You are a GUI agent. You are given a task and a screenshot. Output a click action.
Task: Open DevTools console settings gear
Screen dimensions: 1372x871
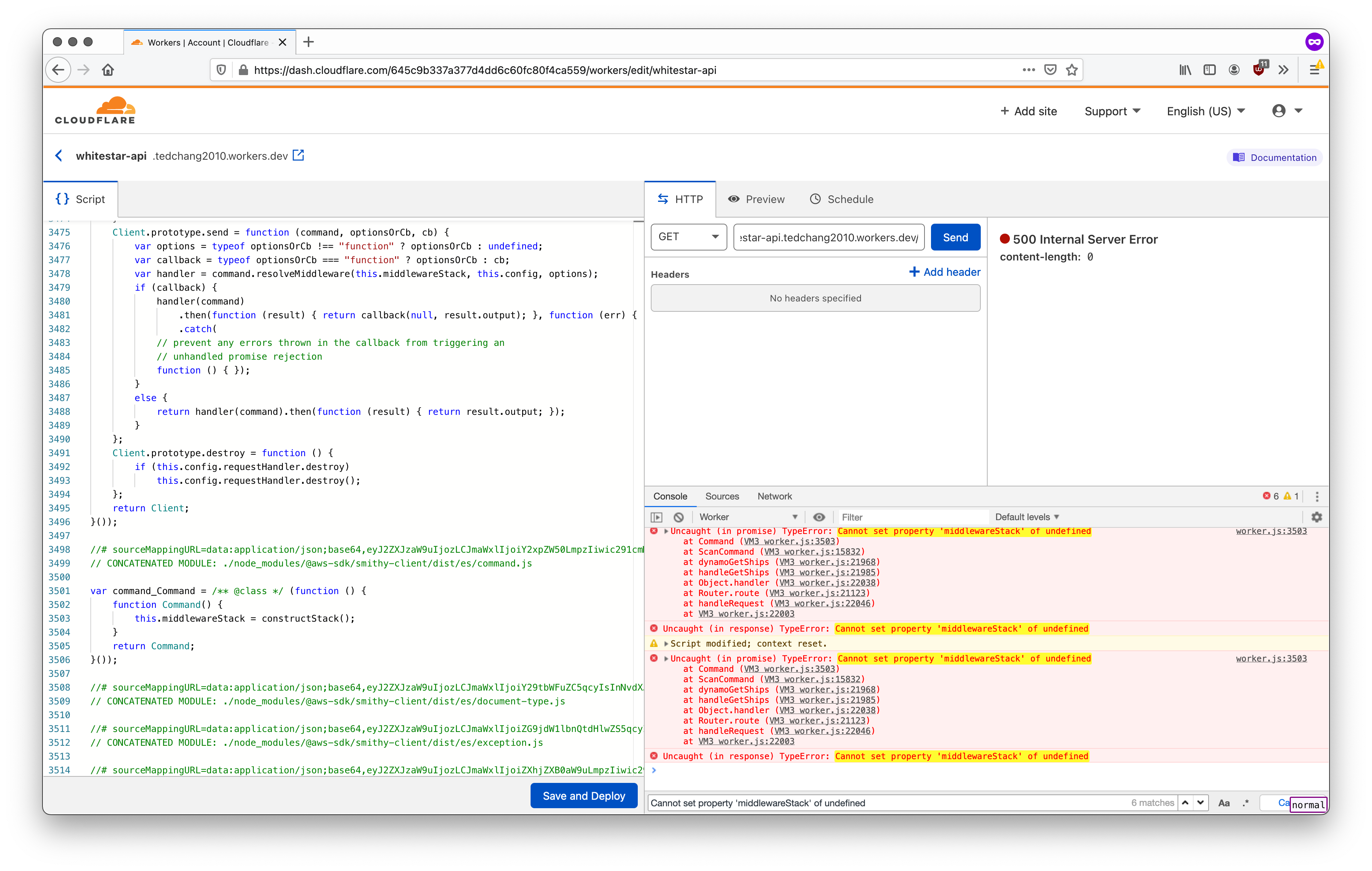click(1317, 517)
